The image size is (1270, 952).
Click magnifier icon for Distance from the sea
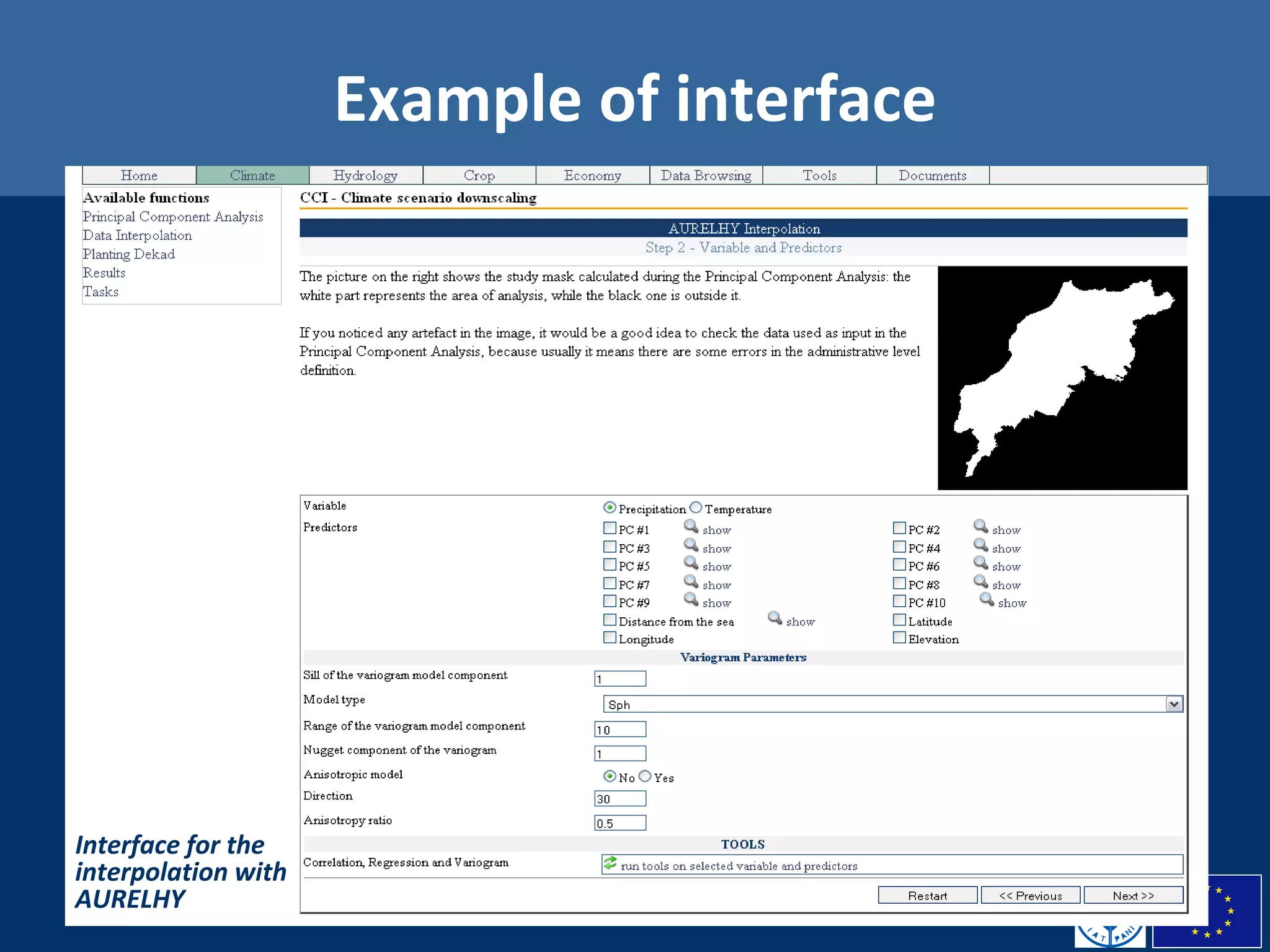coord(775,618)
